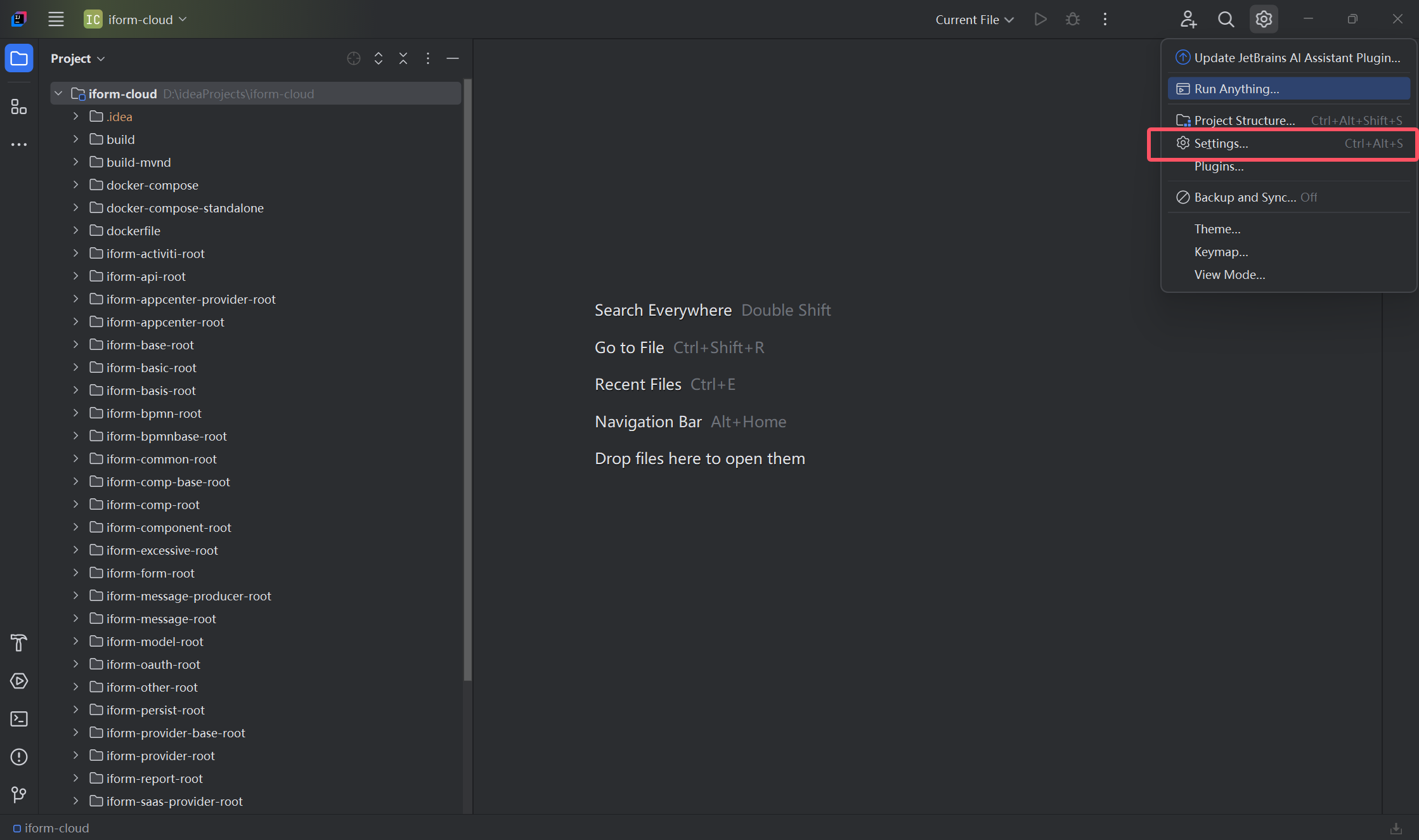Click the Project tree vertical scrollbar
The height and width of the screenshot is (840, 1419).
coord(468,380)
